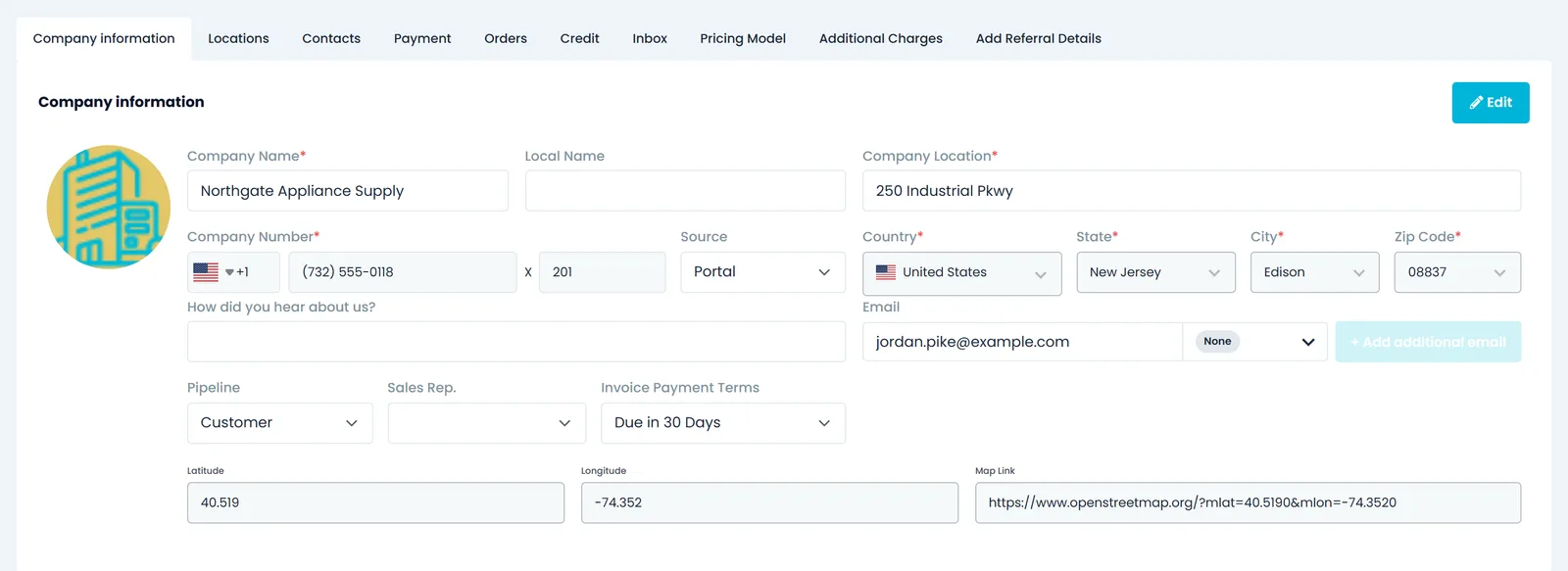This screenshot has height=571, width=1568.
Task: Open the Country dropdown
Action: point(961,273)
